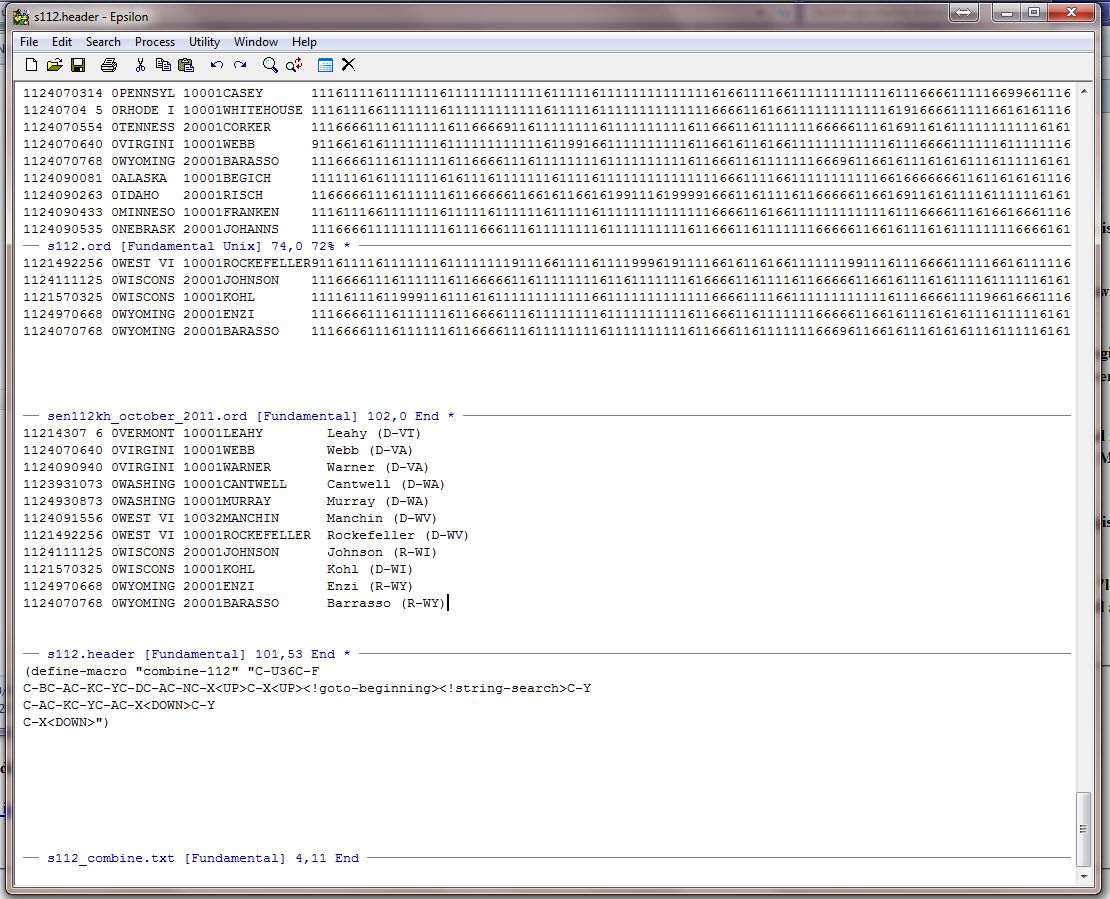Paste from clipboard using the clipboard icon

tap(186, 65)
